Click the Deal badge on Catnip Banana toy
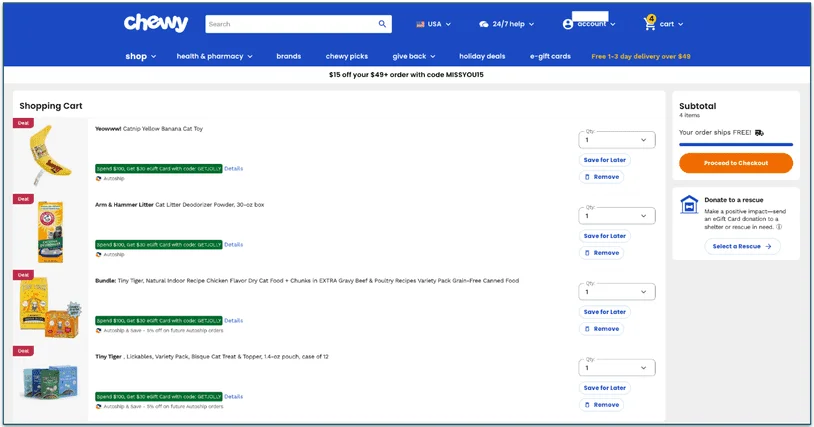This screenshot has height=427, width=814. coord(23,123)
